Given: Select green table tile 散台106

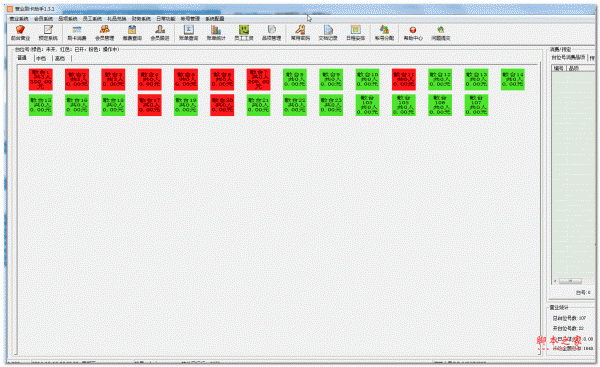Looking at the screenshot, I should 440,105.
